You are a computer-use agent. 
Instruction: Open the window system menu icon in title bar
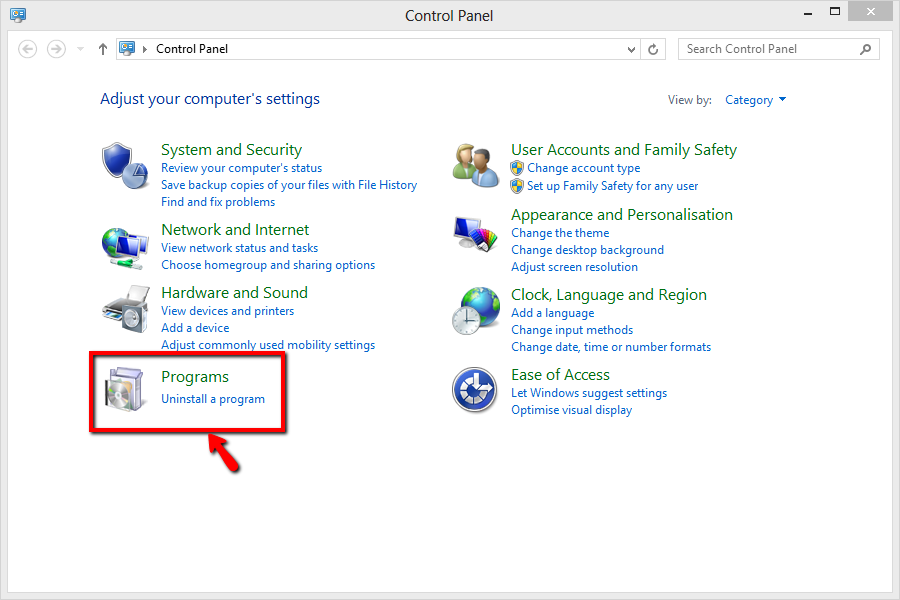(18, 15)
